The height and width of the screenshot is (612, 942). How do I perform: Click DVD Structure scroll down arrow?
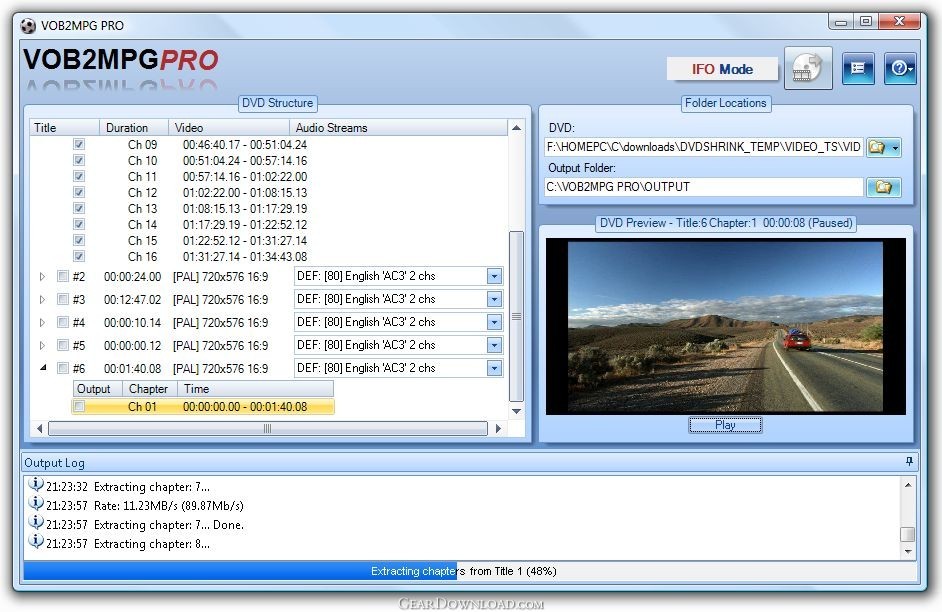tap(516, 411)
